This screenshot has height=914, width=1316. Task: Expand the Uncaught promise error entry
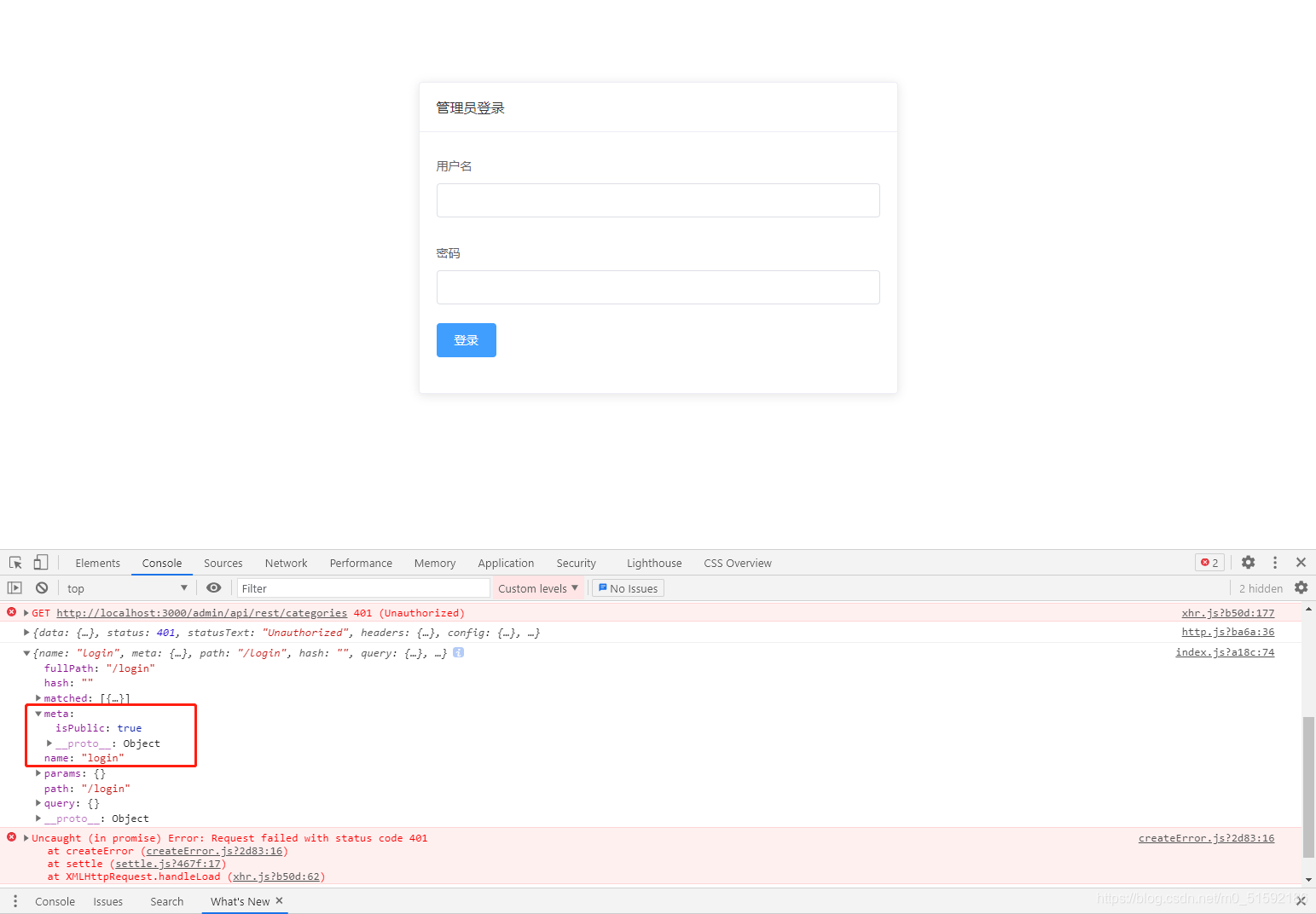(26, 838)
